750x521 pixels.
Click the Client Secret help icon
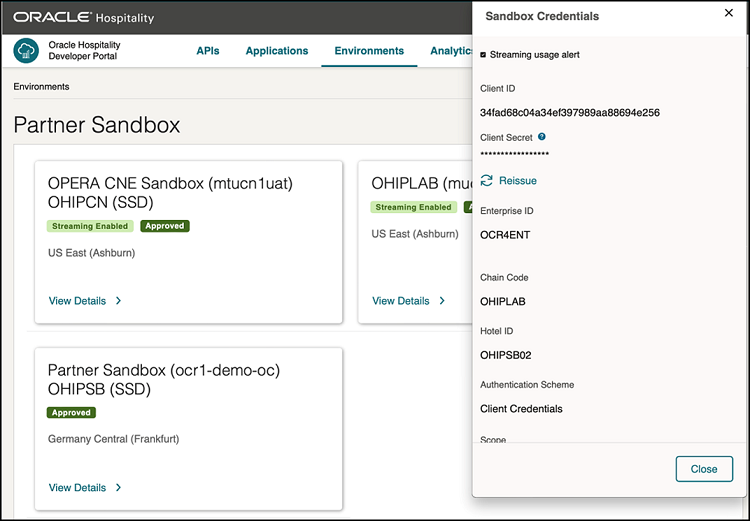(x=542, y=137)
